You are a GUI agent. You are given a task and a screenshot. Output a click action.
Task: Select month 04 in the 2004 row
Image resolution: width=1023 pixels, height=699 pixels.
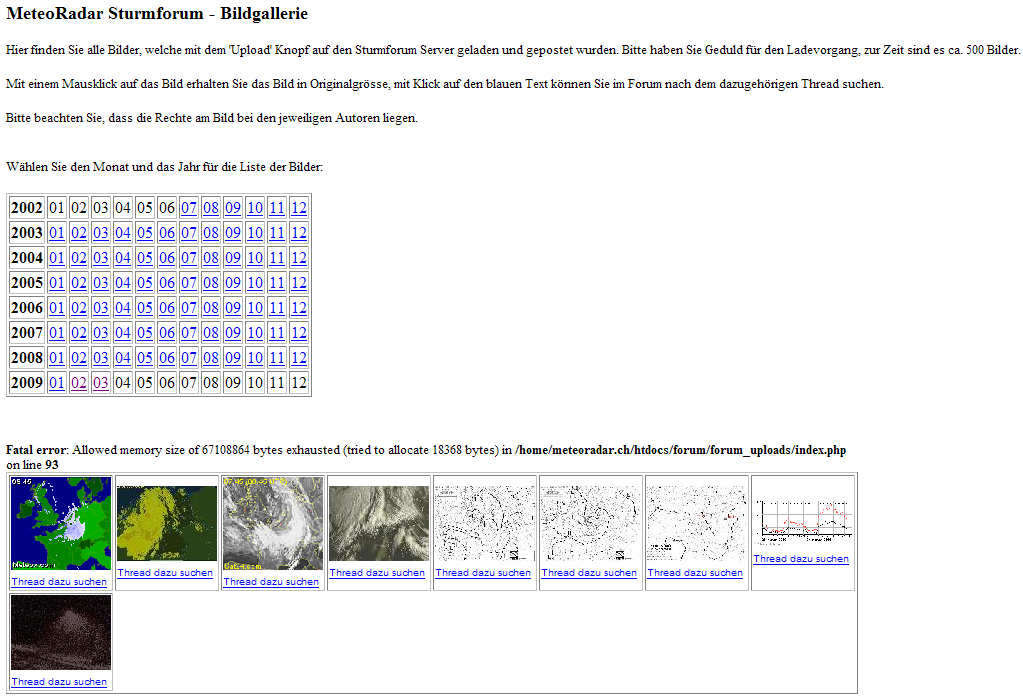pyautogui.click(x=123, y=258)
